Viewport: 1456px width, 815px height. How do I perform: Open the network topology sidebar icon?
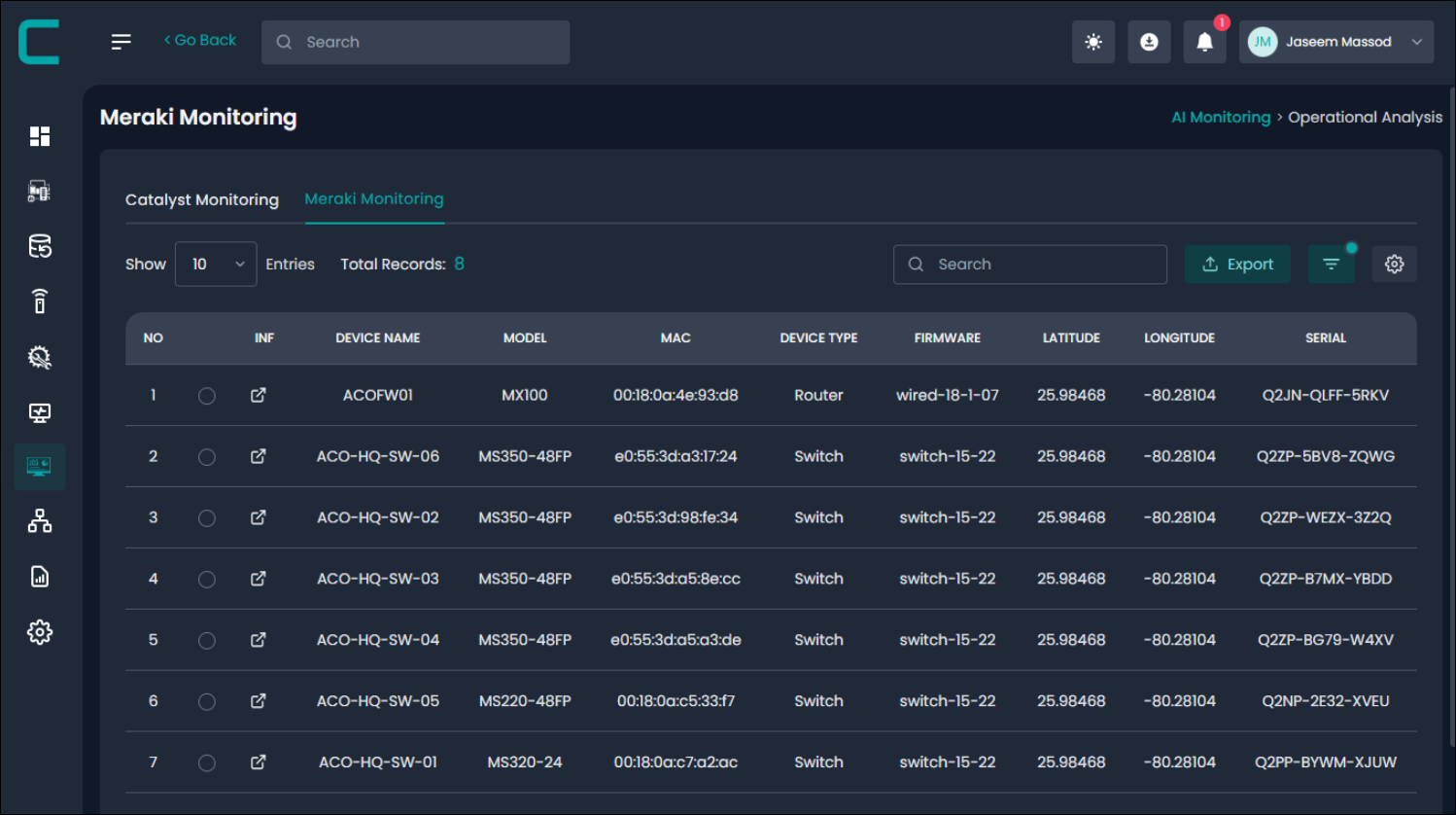click(x=40, y=521)
